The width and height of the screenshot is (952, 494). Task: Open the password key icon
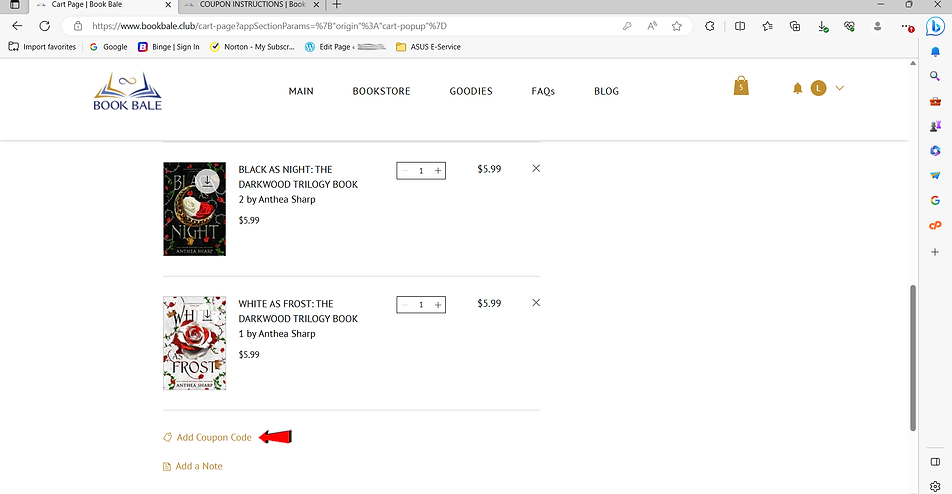pos(627,26)
